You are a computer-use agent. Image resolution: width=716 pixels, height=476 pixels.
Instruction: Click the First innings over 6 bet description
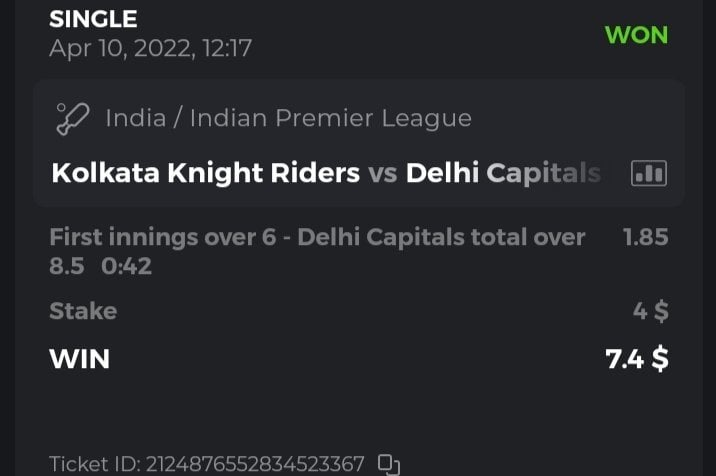(316, 238)
